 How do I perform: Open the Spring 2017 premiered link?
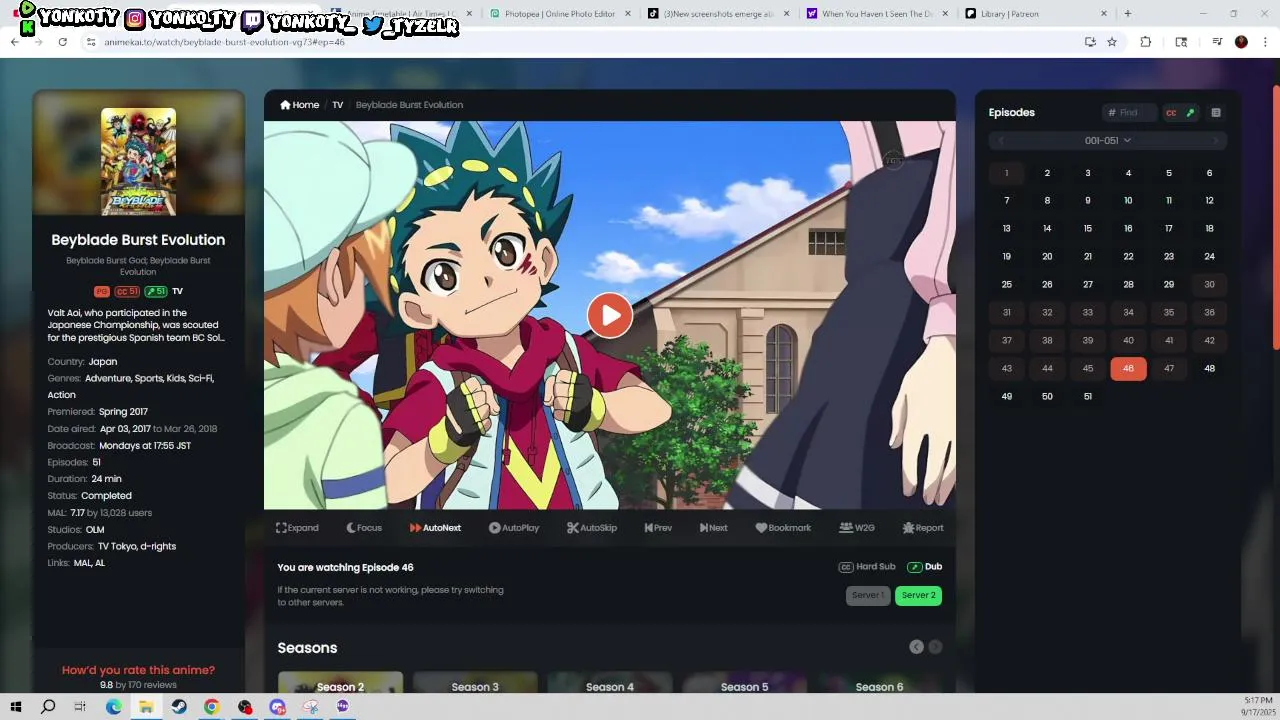click(123, 412)
